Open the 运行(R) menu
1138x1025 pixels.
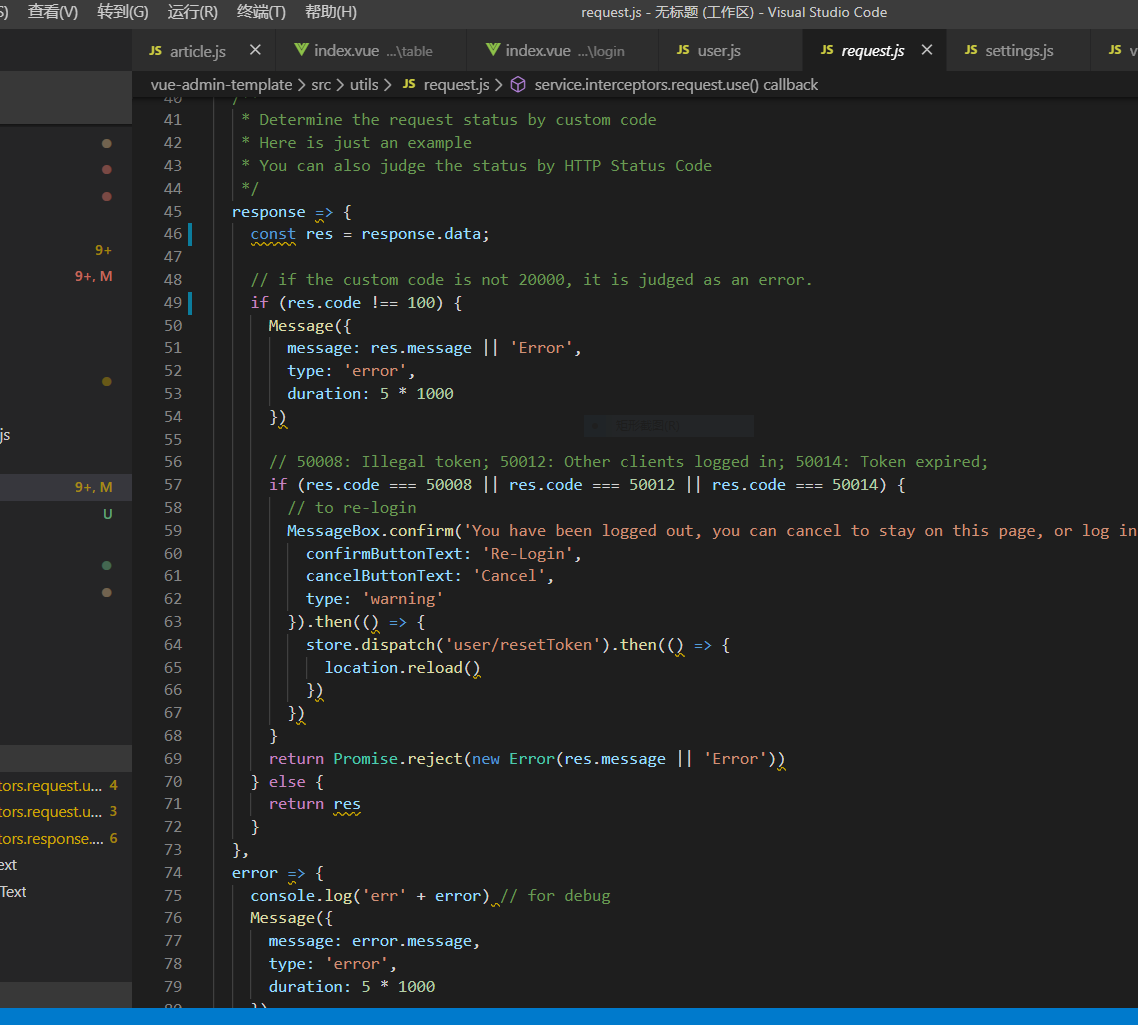point(192,12)
